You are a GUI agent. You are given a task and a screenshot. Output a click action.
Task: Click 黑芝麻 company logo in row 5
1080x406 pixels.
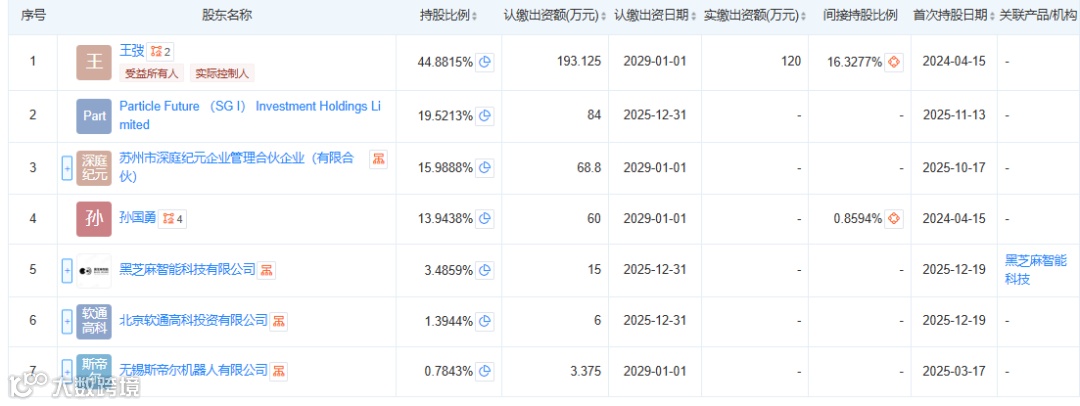click(93, 270)
